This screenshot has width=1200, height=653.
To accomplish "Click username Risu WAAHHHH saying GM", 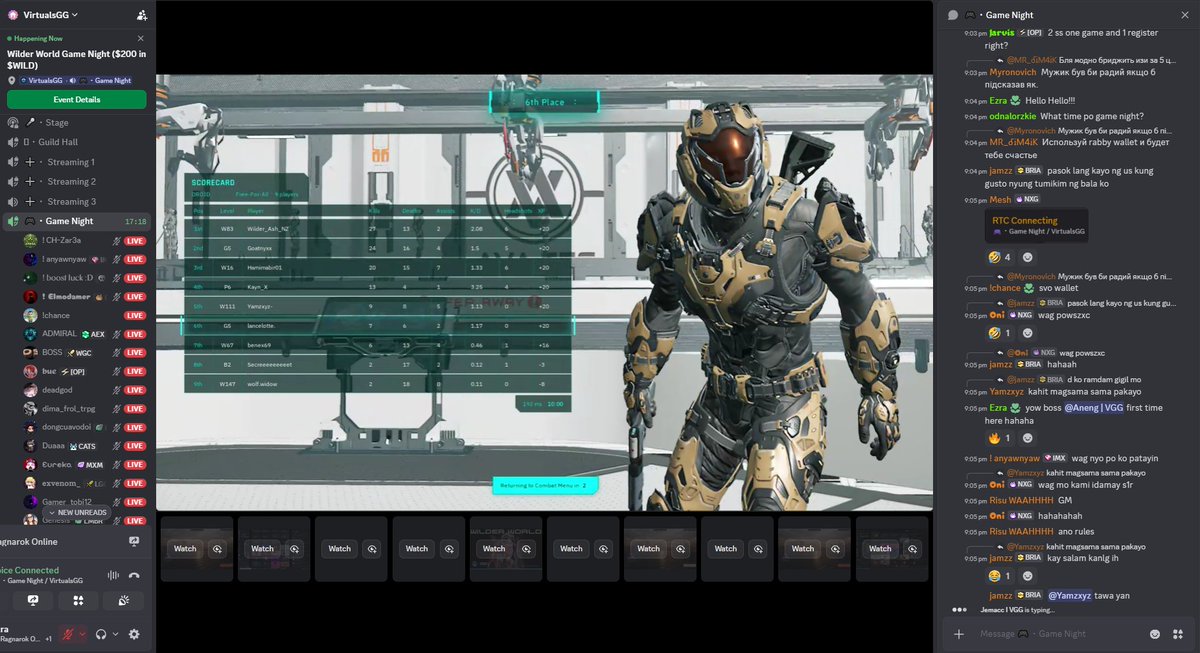I will (1022, 500).
